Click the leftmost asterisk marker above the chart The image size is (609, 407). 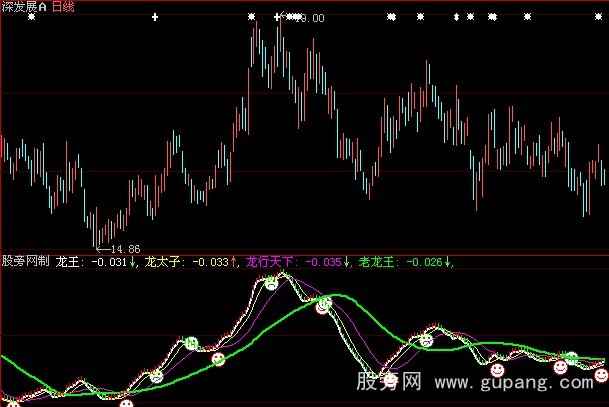point(32,17)
